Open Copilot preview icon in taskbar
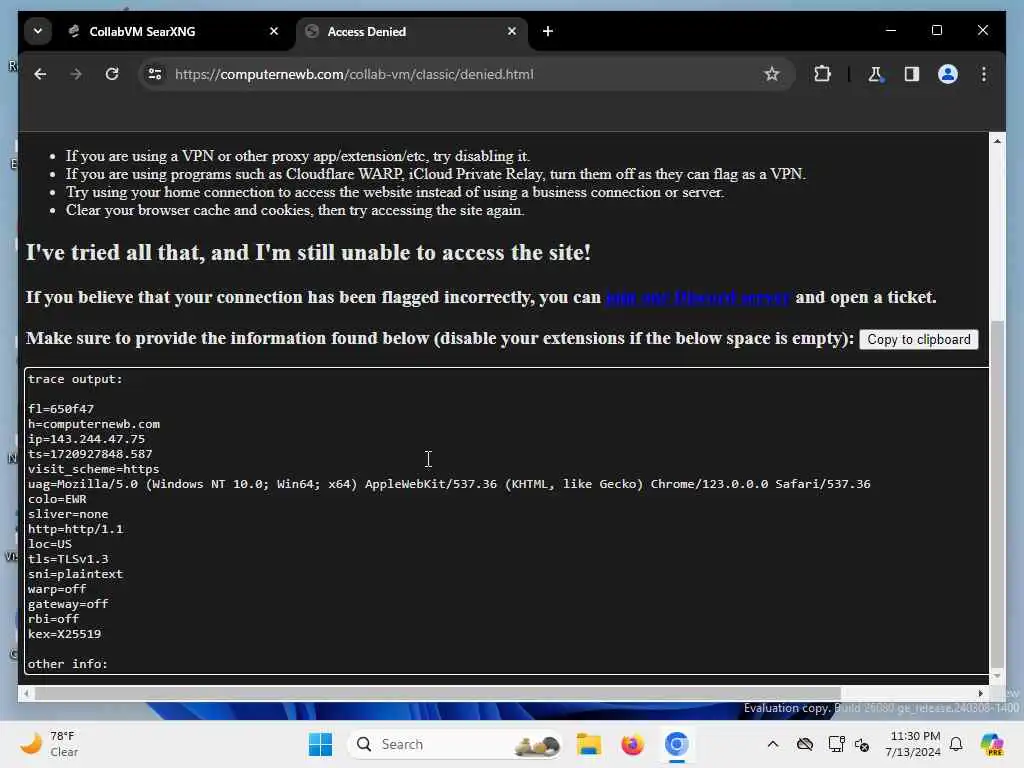This screenshot has height=768, width=1024. coord(992,744)
